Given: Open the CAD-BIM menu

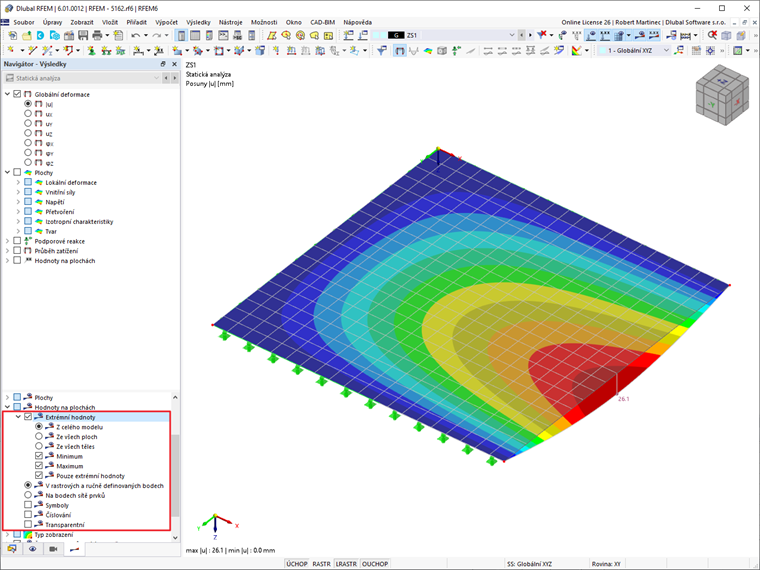Looking at the screenshot, I should tap(322, 22).
